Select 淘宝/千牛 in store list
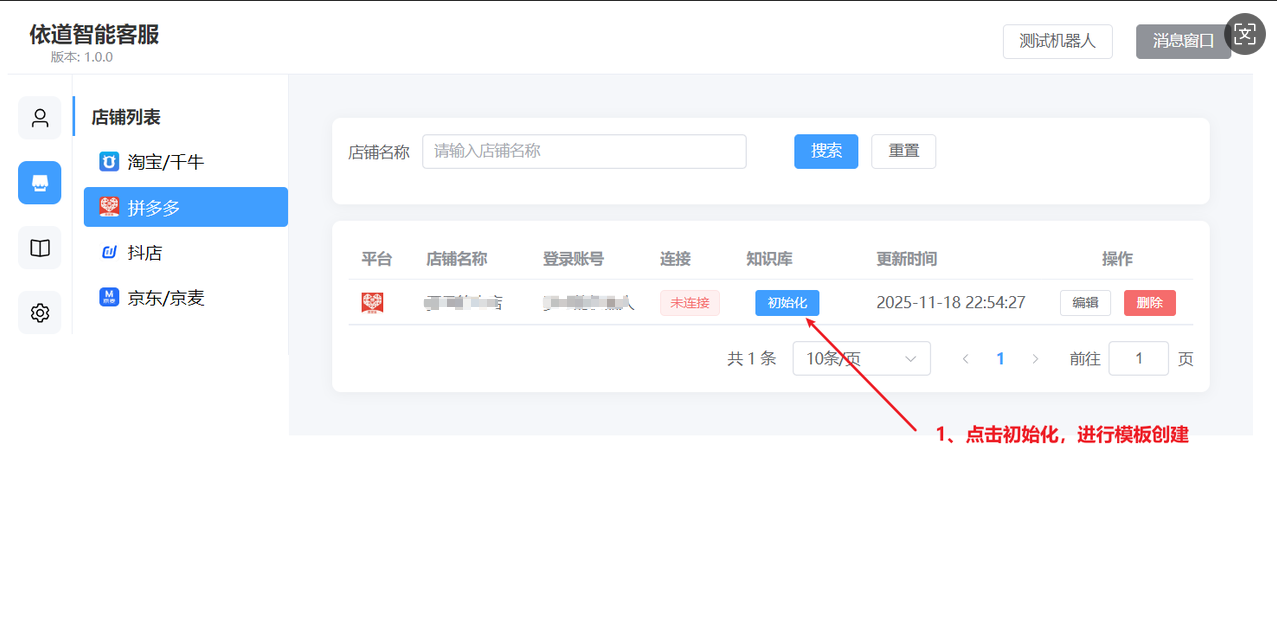1277x636 pixels. click(x=165, y=162)
